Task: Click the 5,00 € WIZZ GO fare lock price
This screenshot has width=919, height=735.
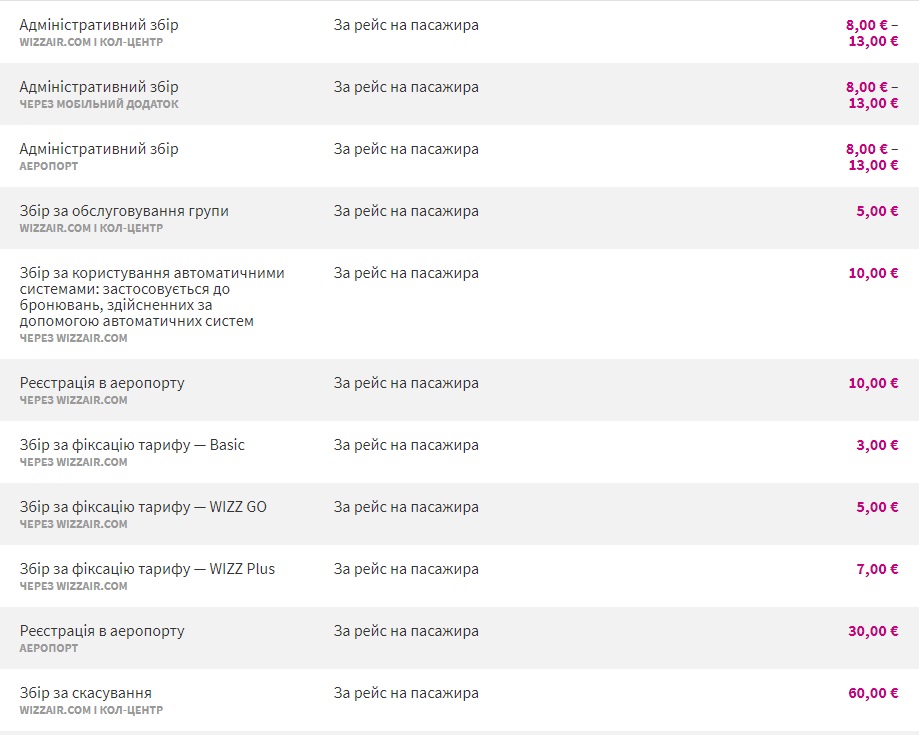Action: pyautogui.click(x=877, y=507)
